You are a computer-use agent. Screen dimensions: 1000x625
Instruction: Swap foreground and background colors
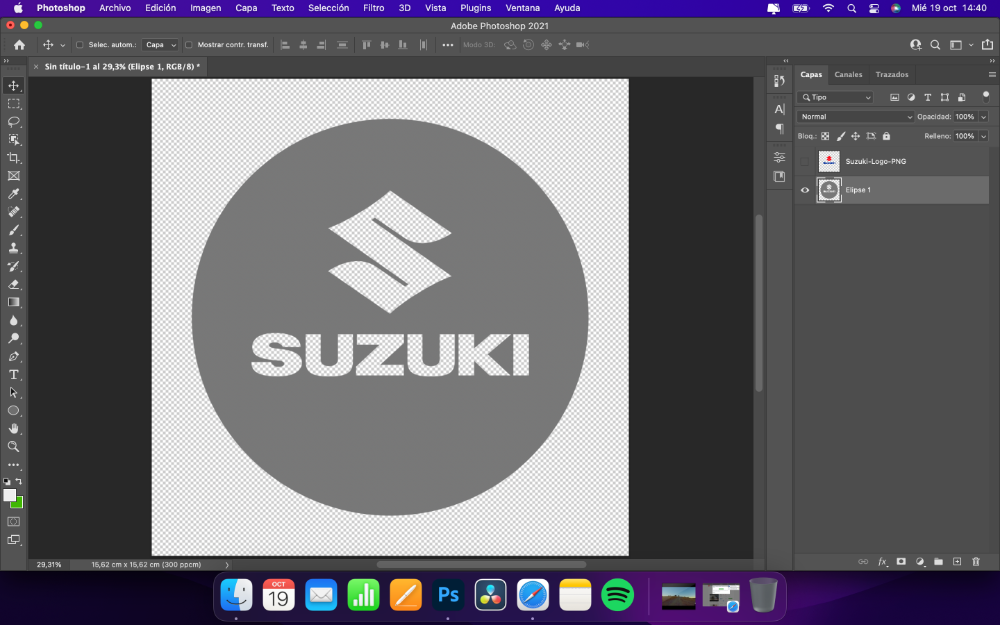click(19, 482)
